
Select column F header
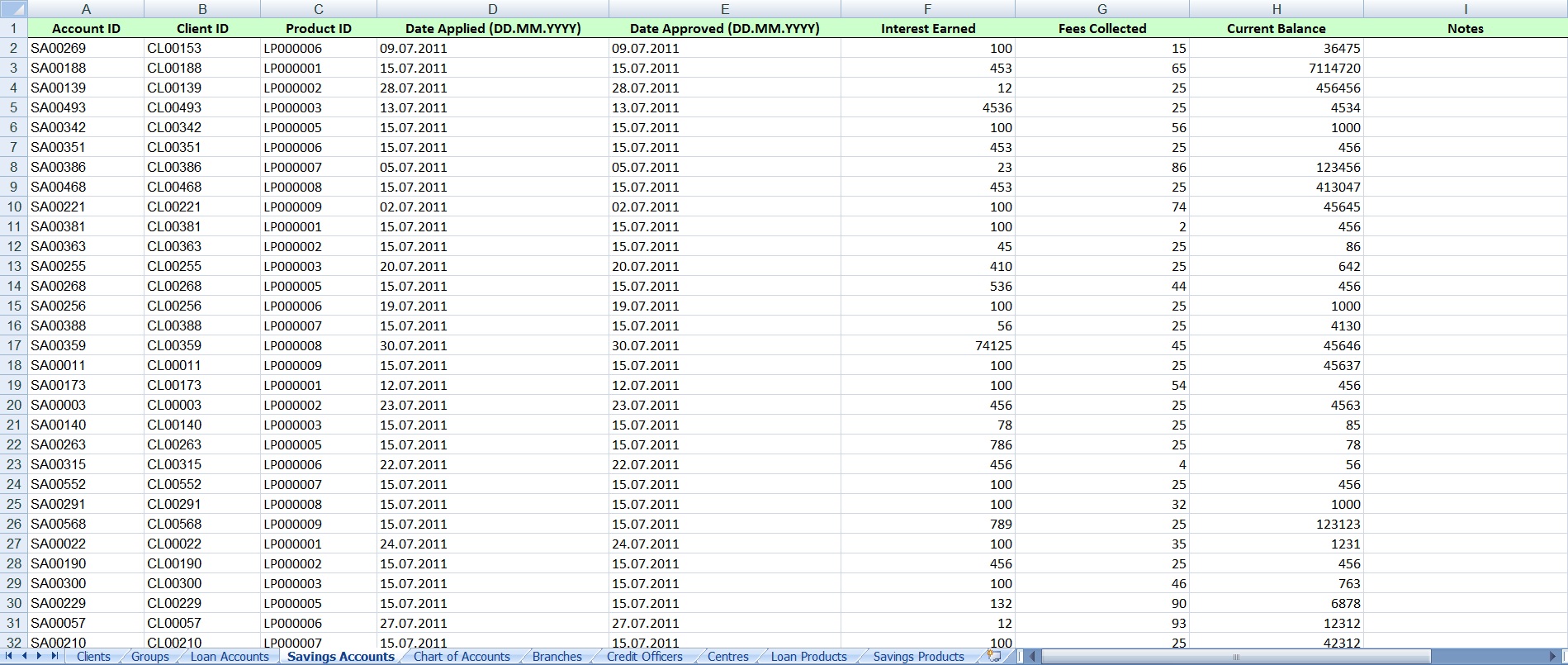[x=927, y=9]
